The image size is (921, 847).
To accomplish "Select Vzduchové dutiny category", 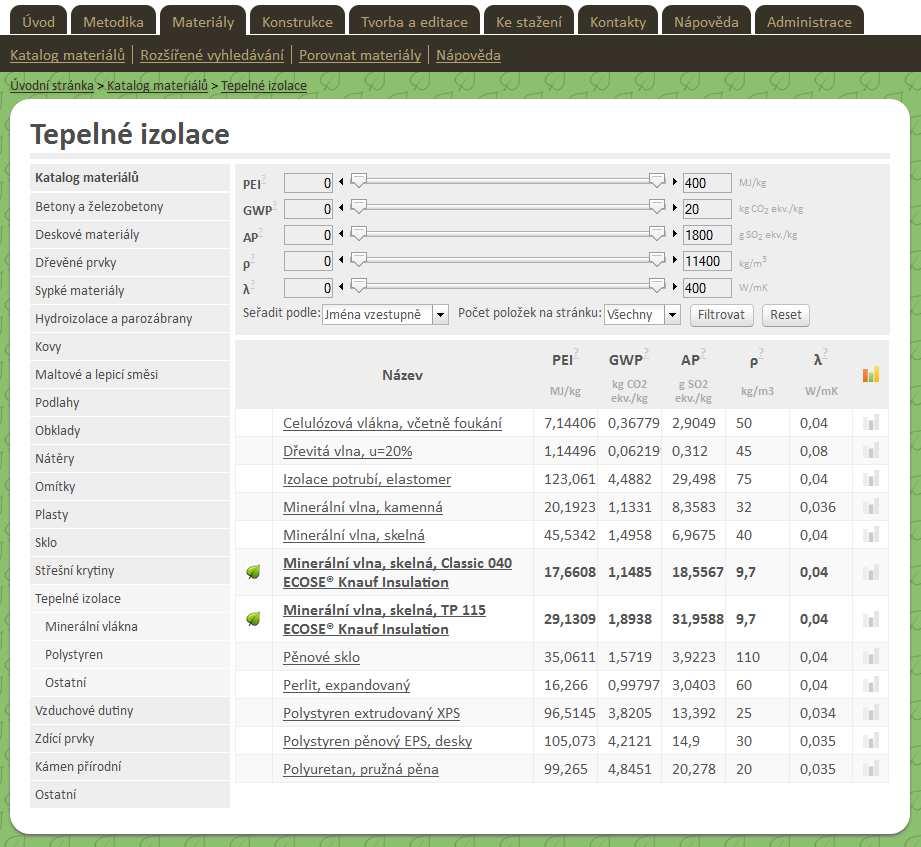I will click(130, 711).
